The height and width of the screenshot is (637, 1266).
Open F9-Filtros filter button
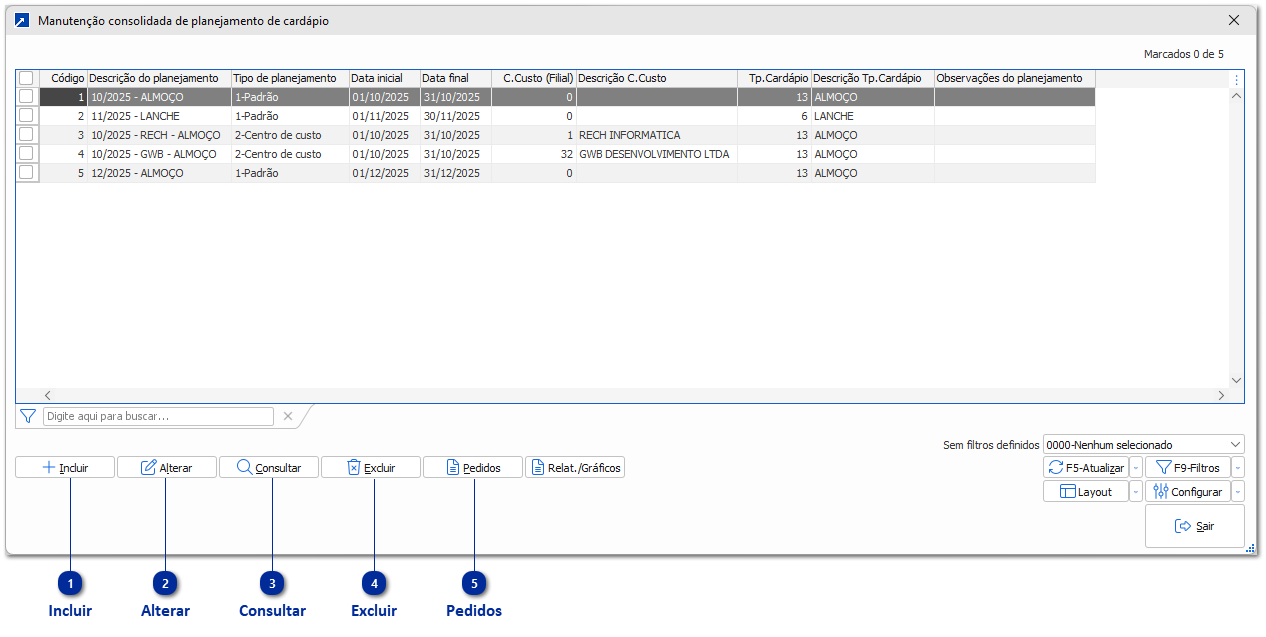click(x=1188, y=467)
